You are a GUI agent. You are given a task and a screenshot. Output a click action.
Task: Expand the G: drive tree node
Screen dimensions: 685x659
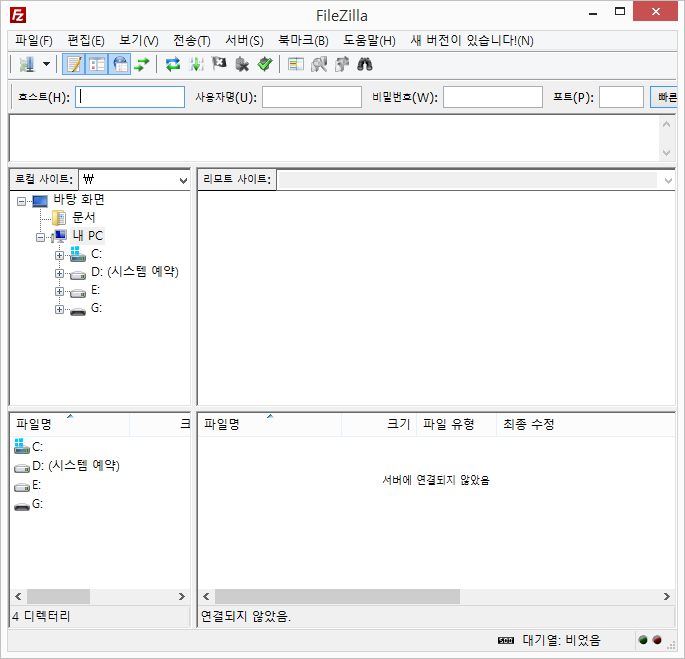[x=59, y=309]
